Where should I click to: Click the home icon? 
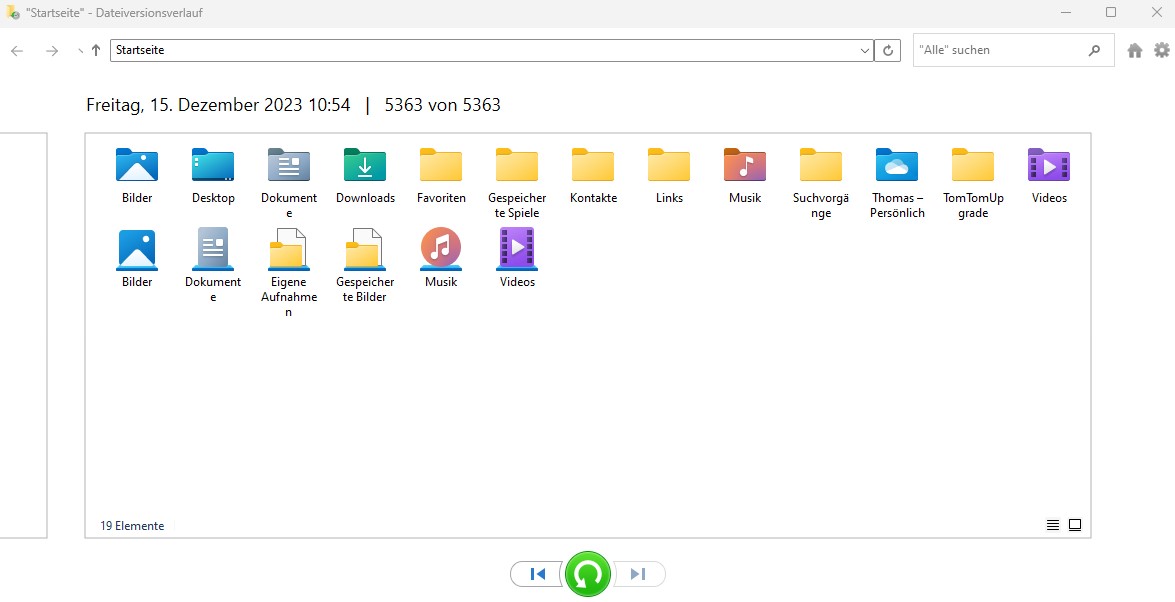click(x=1135, y=50)
